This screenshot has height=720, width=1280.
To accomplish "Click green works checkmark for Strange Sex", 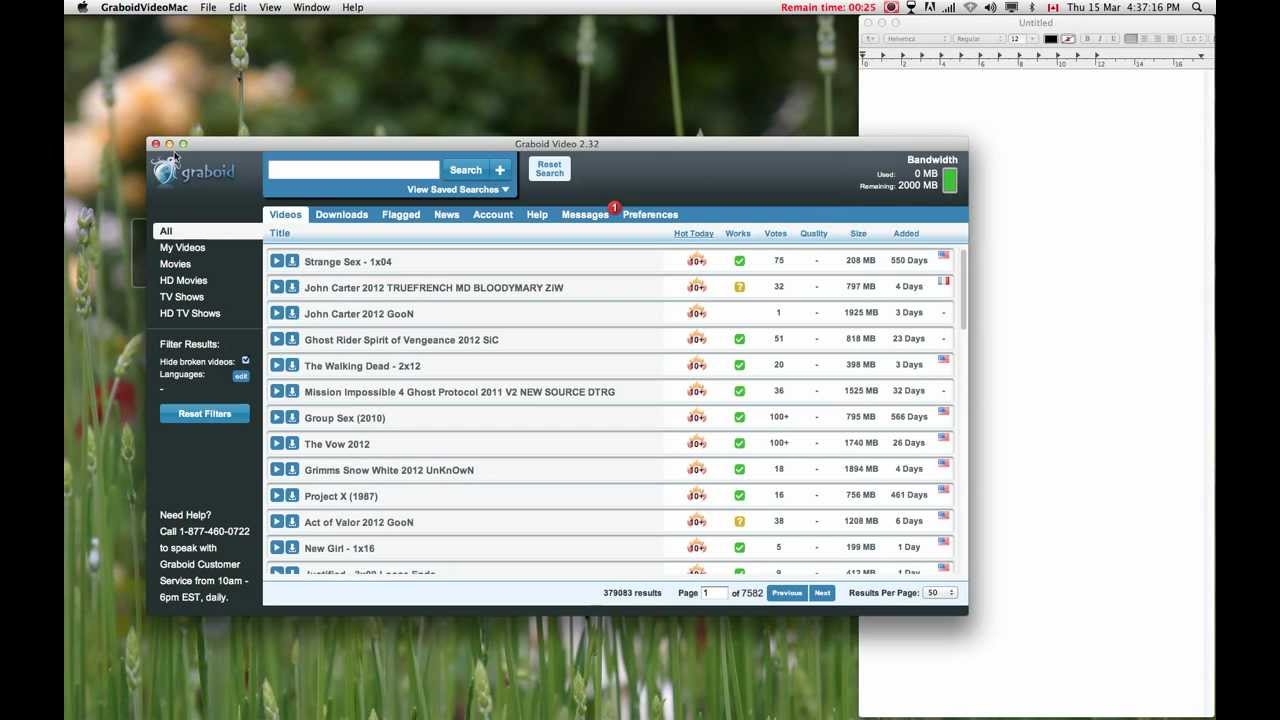I will (739, 261).
